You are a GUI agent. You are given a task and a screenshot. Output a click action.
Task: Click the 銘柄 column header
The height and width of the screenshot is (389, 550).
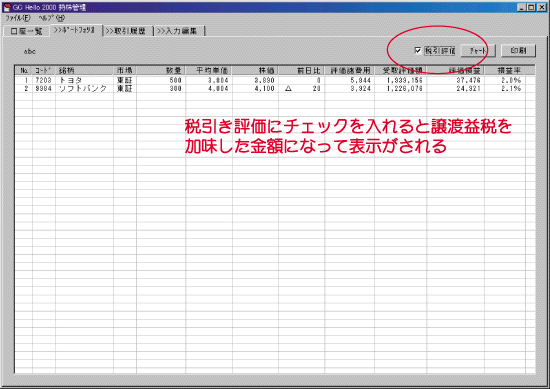click(x=84, y=71)
